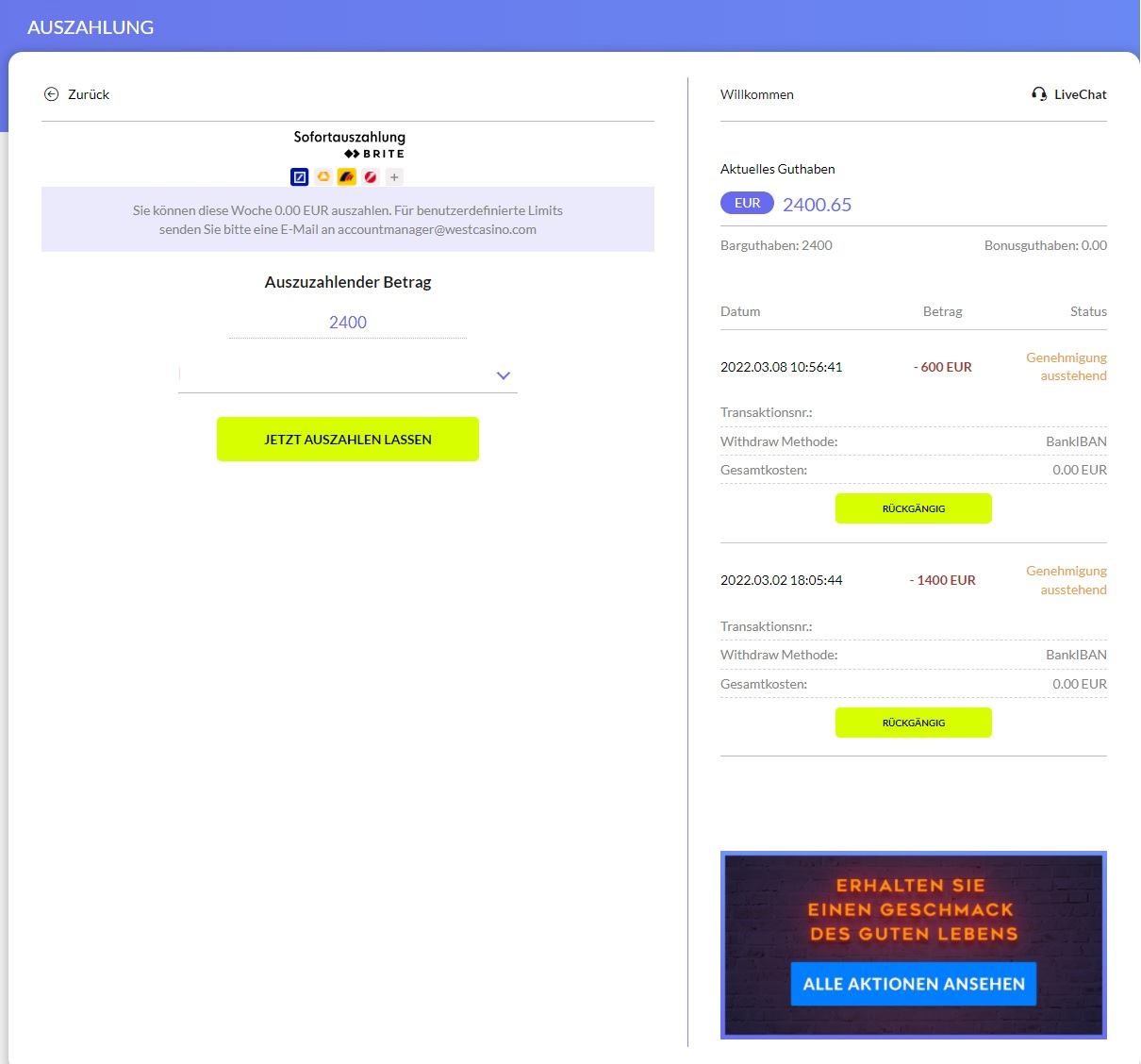
Task: Click the withdrawal amount field showing 2400
Action: click(x=347, y=323)
